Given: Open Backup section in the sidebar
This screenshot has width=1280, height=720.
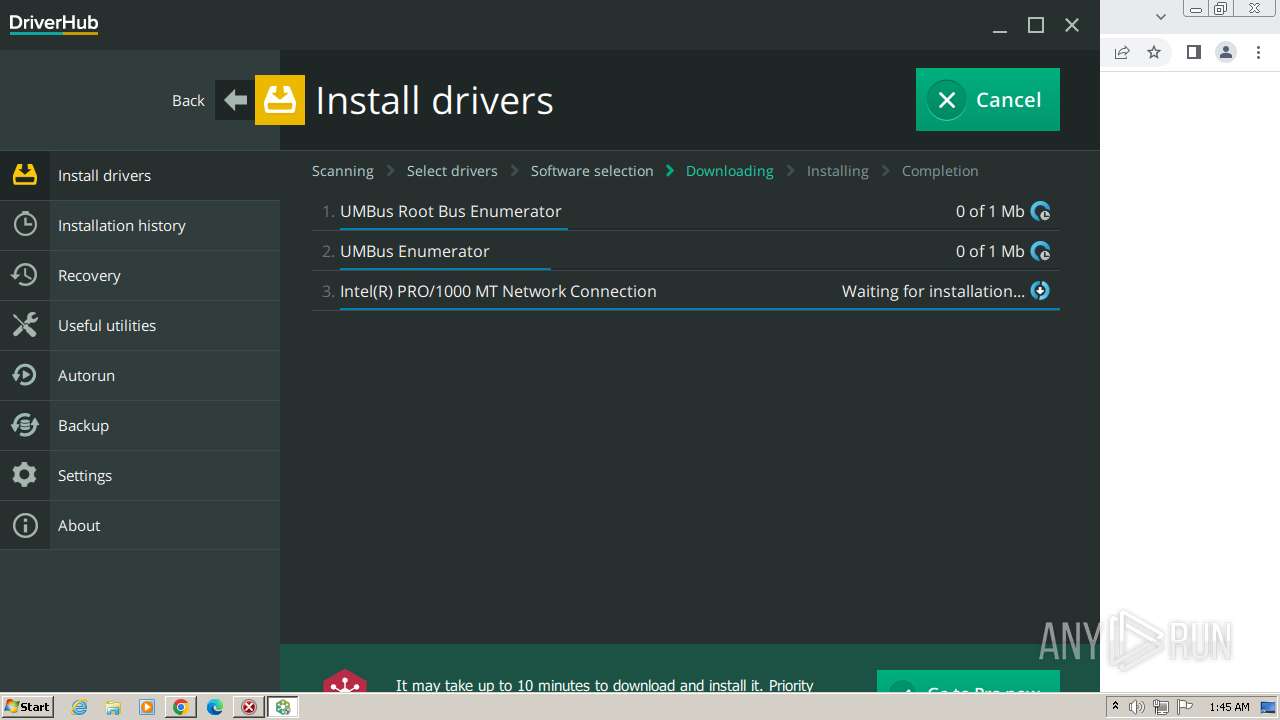Looking at the screenshot, I should [x=140, y=425].
